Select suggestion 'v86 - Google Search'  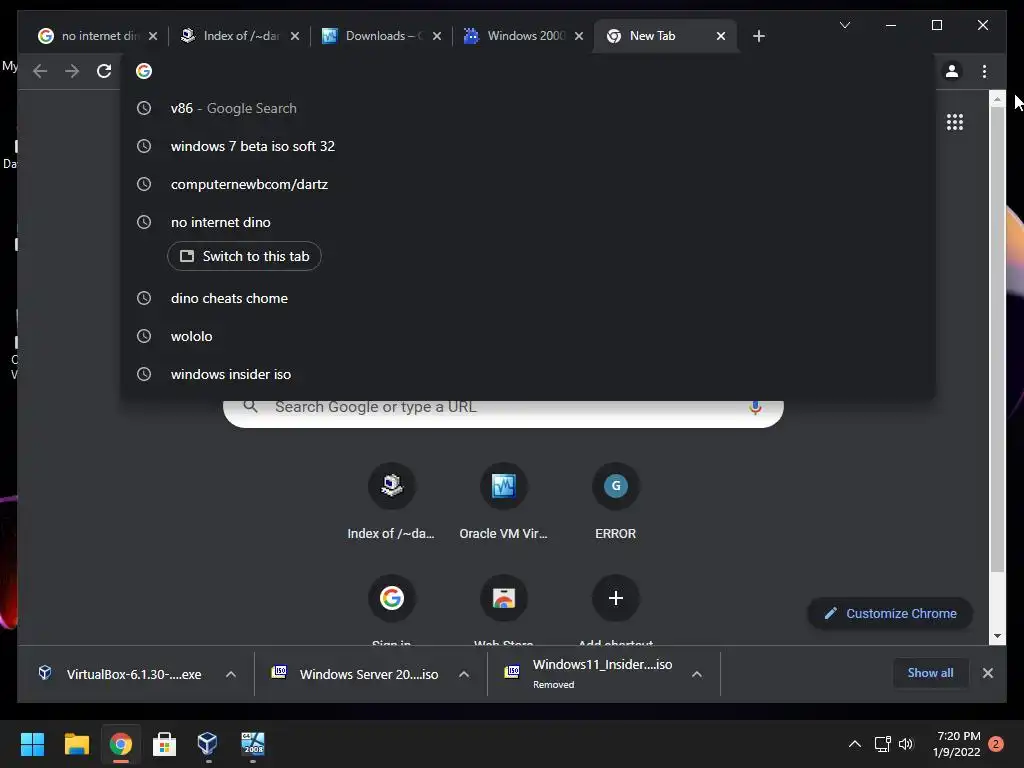pyautogui.click(x=528, y=108)
